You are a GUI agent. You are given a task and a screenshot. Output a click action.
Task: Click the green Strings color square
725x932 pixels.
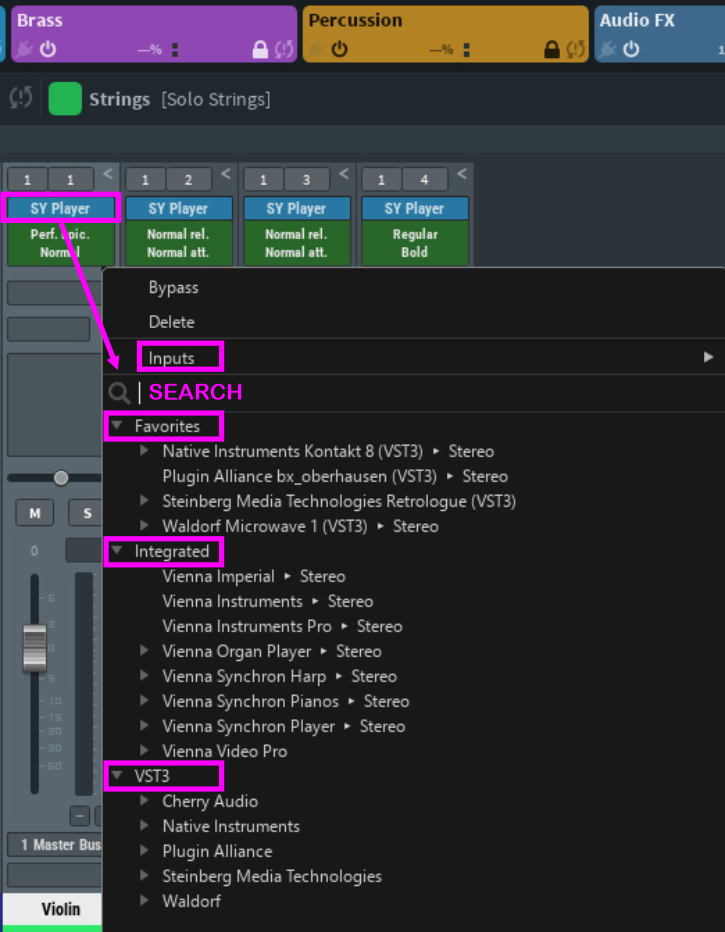[x=65, y=99]
